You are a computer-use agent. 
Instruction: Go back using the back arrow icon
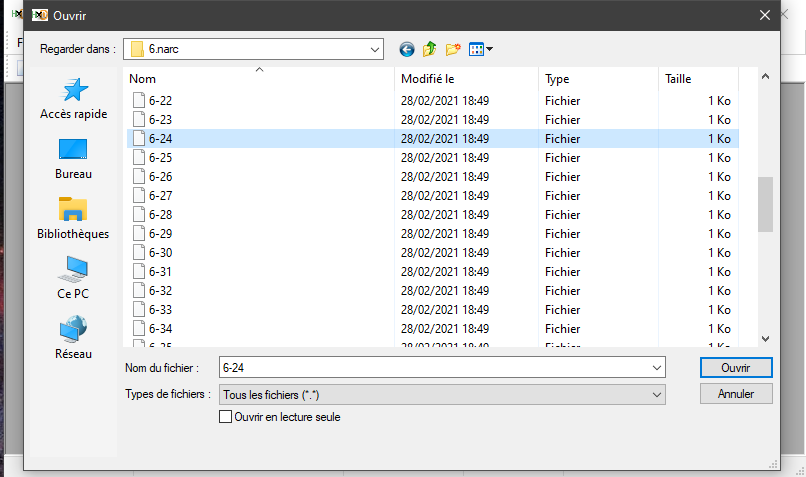pyautogui.click(x=406, y=49)
